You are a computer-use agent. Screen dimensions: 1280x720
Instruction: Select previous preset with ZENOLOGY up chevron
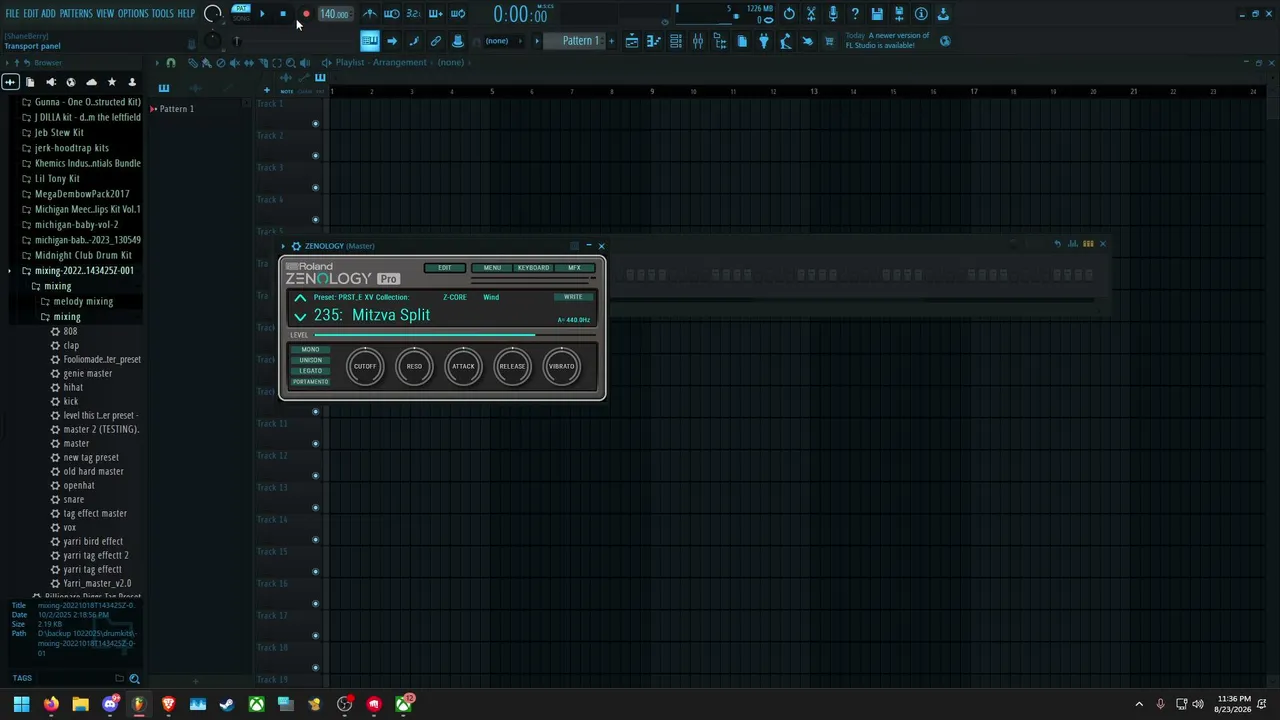point(300,298)
